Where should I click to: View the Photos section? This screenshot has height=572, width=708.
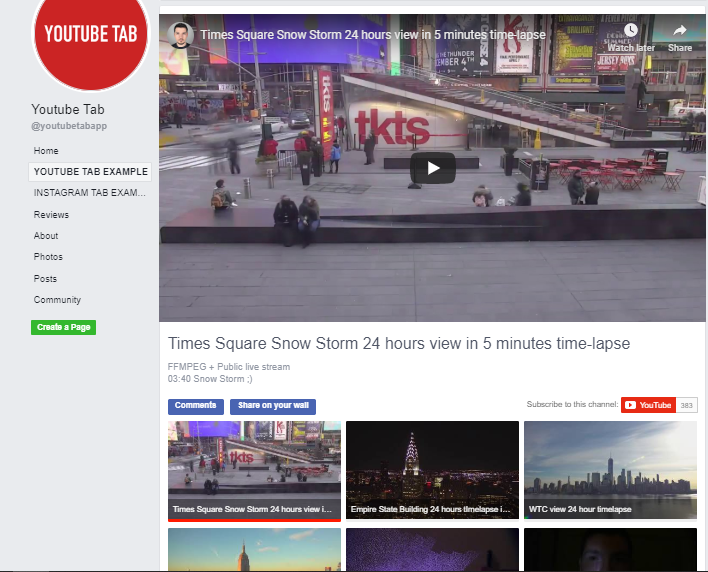point(48,257)
